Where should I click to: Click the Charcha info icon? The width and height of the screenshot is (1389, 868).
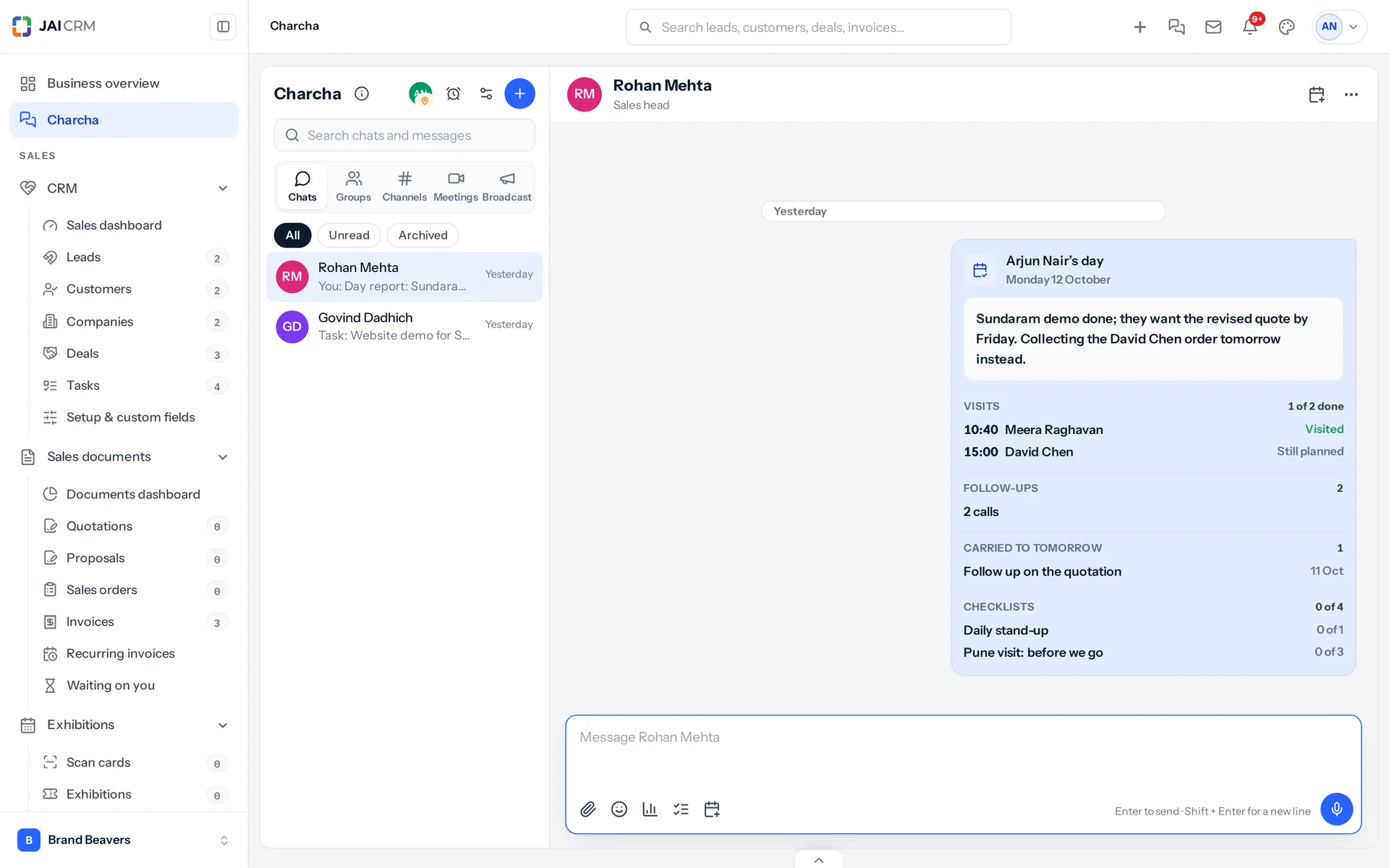(x=362, y=93)
